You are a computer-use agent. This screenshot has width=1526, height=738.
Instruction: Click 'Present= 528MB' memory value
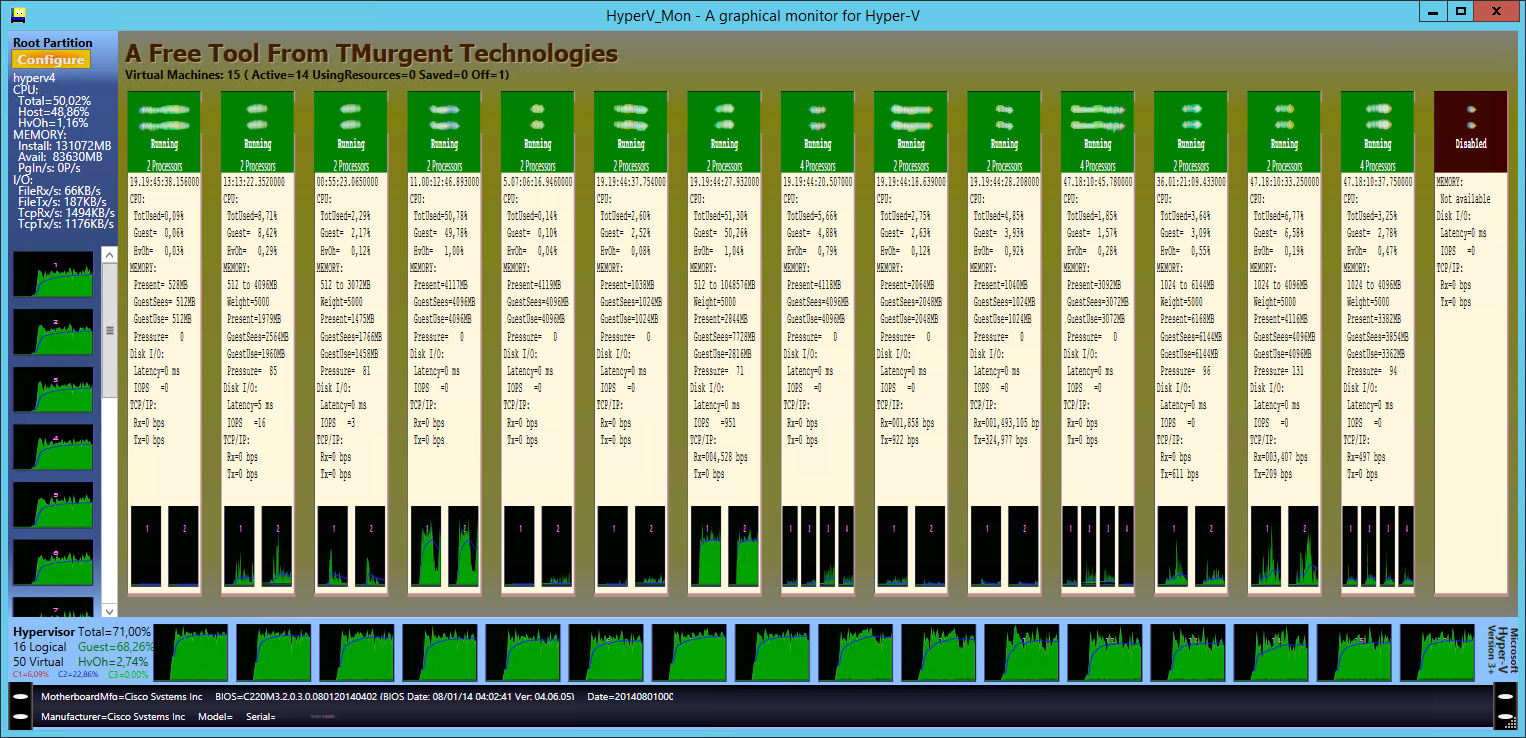[x=162, y=285]
